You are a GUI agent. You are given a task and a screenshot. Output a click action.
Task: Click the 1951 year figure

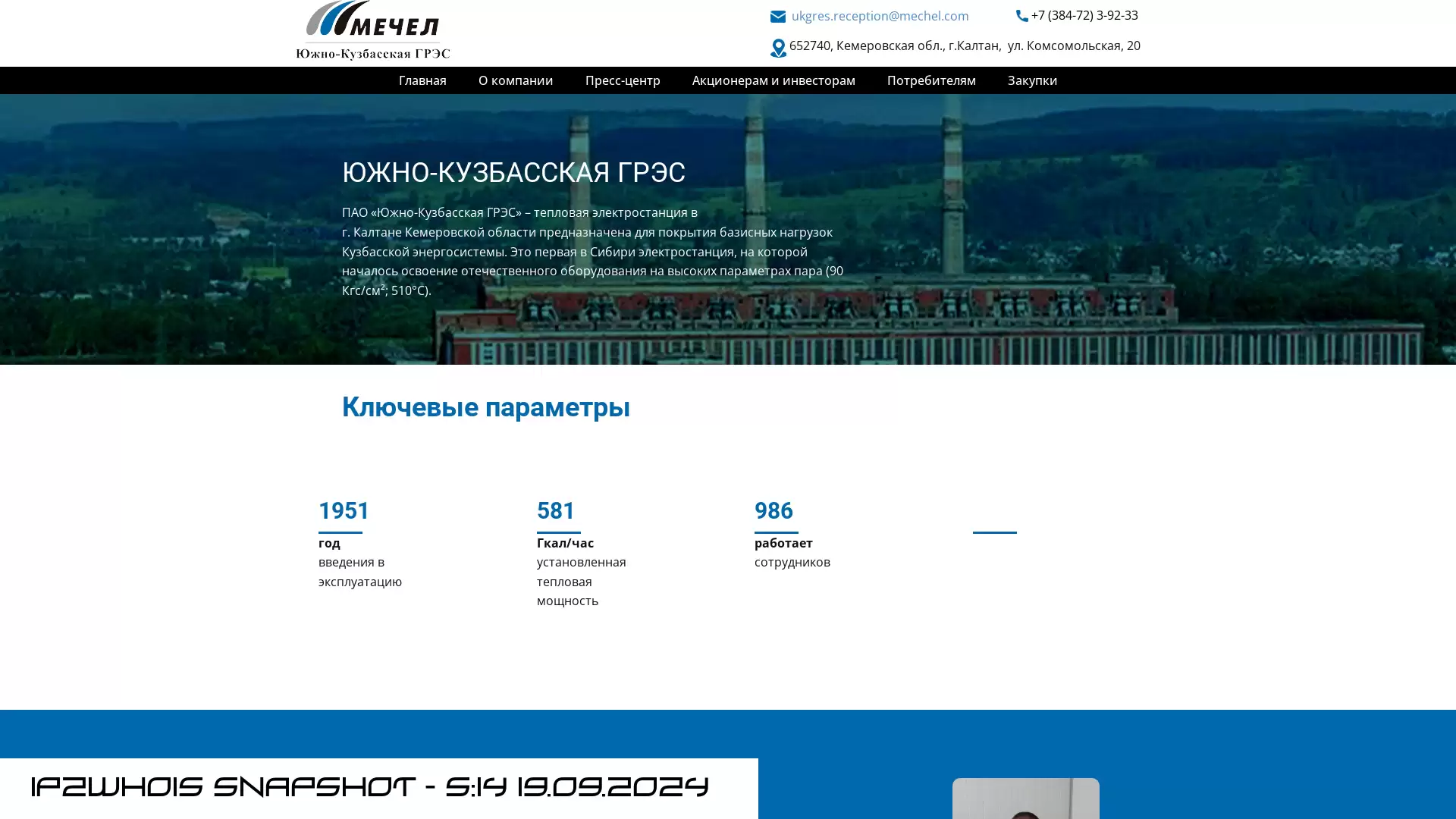[344, 511]
